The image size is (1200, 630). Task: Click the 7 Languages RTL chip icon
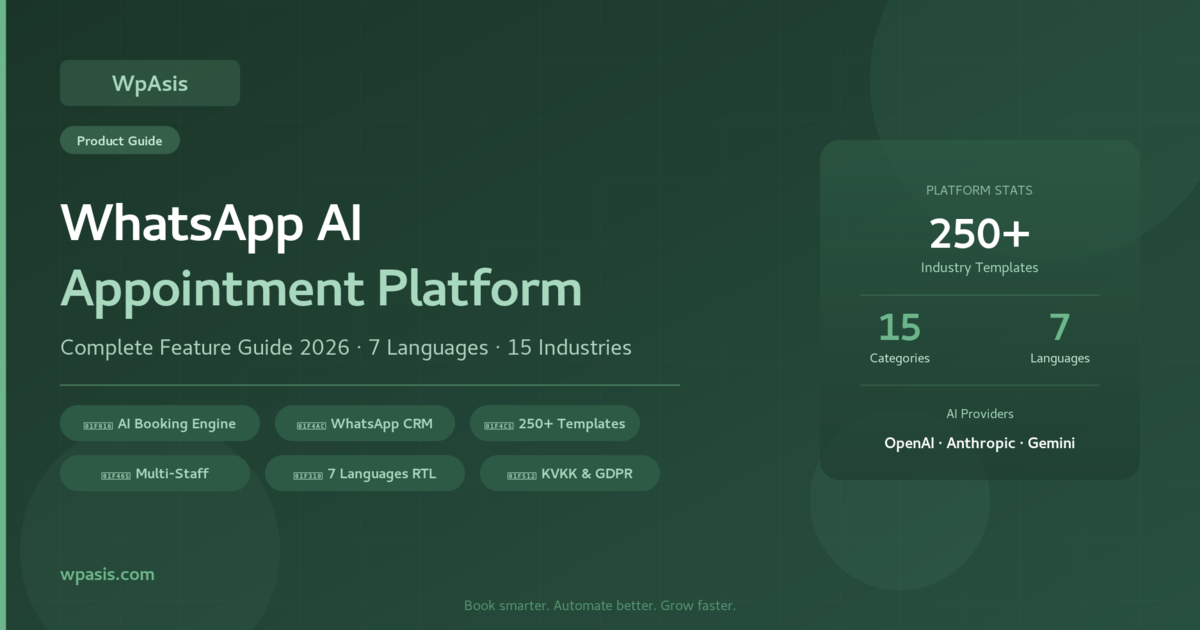tap(308, 475)
